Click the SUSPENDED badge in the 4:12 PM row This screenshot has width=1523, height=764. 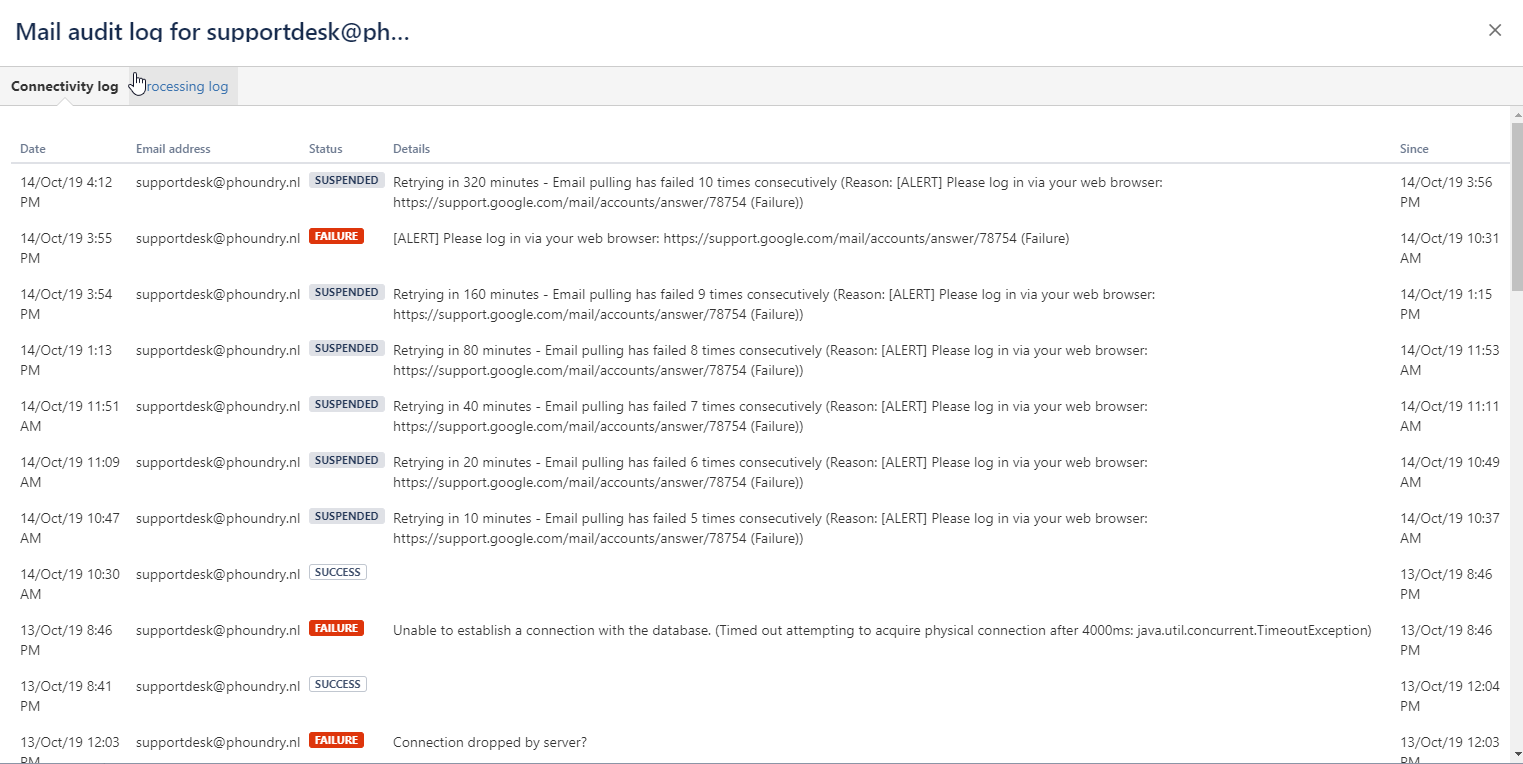tap(346, 180)
